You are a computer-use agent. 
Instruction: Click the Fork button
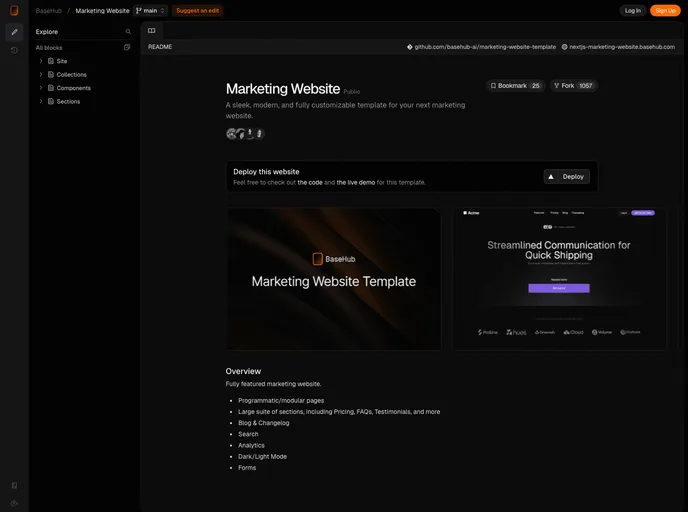573,86
